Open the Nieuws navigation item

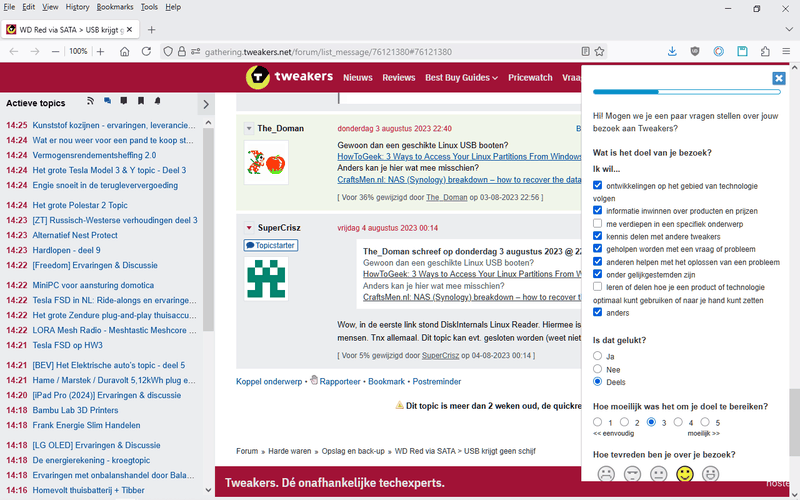click(358, 78)
